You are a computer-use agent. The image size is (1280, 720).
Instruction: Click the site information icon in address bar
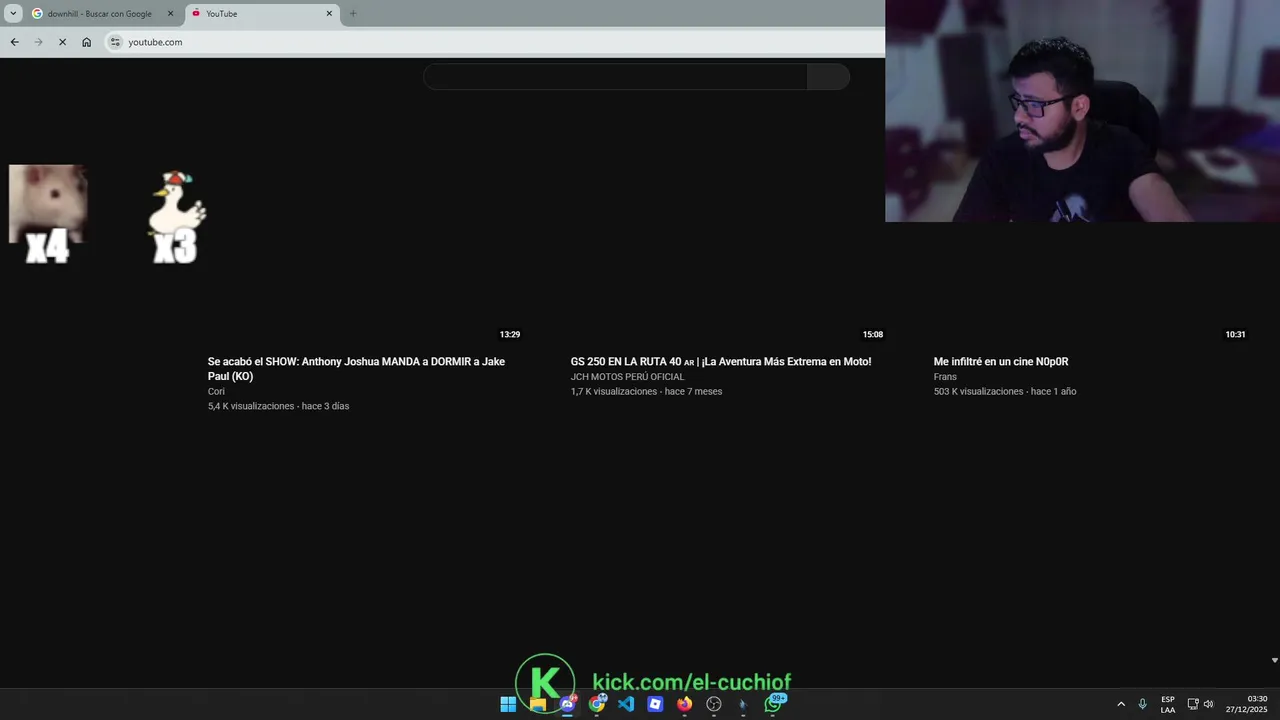(115, 42)
